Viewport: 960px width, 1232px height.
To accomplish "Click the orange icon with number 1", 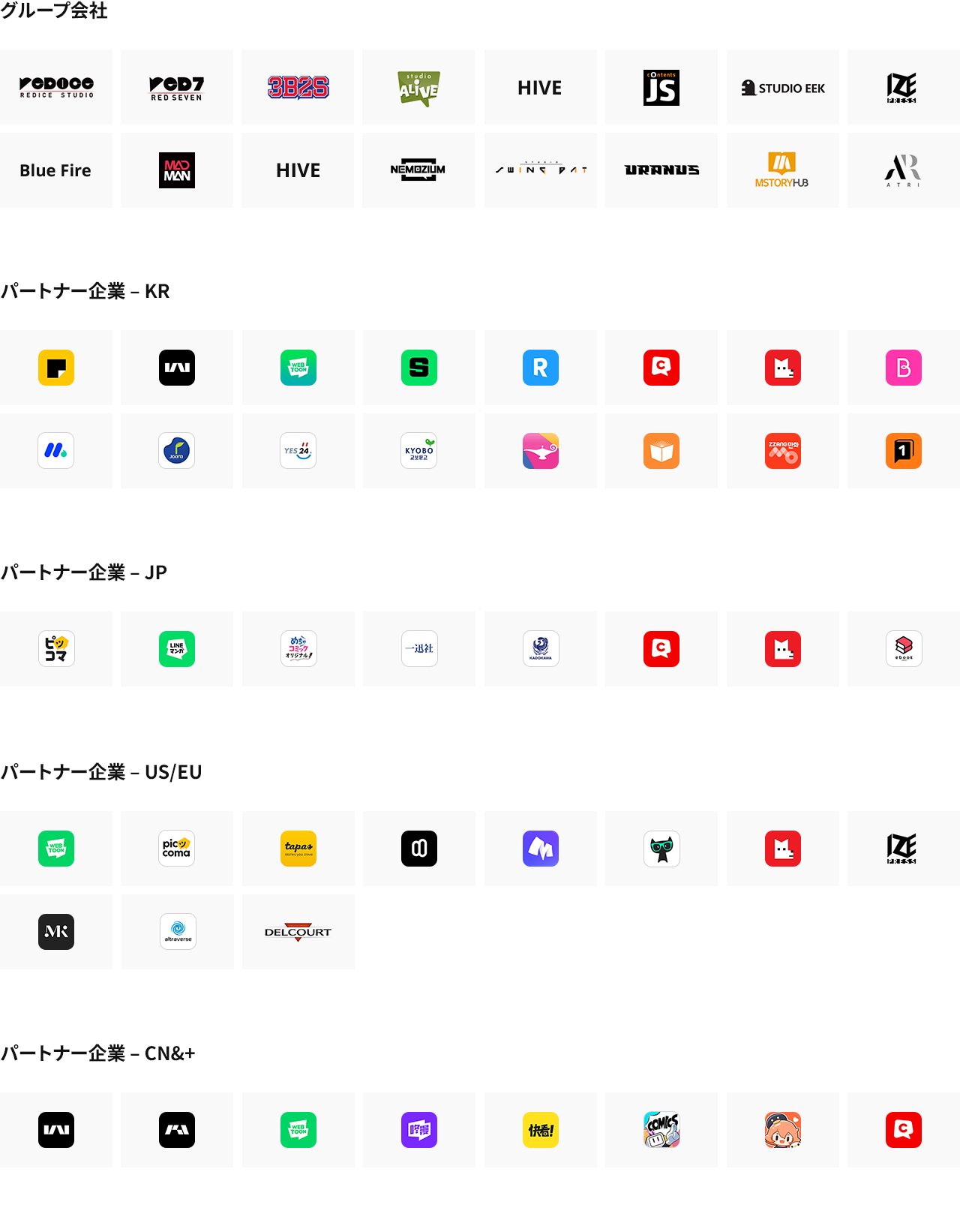I will (904, 451).
